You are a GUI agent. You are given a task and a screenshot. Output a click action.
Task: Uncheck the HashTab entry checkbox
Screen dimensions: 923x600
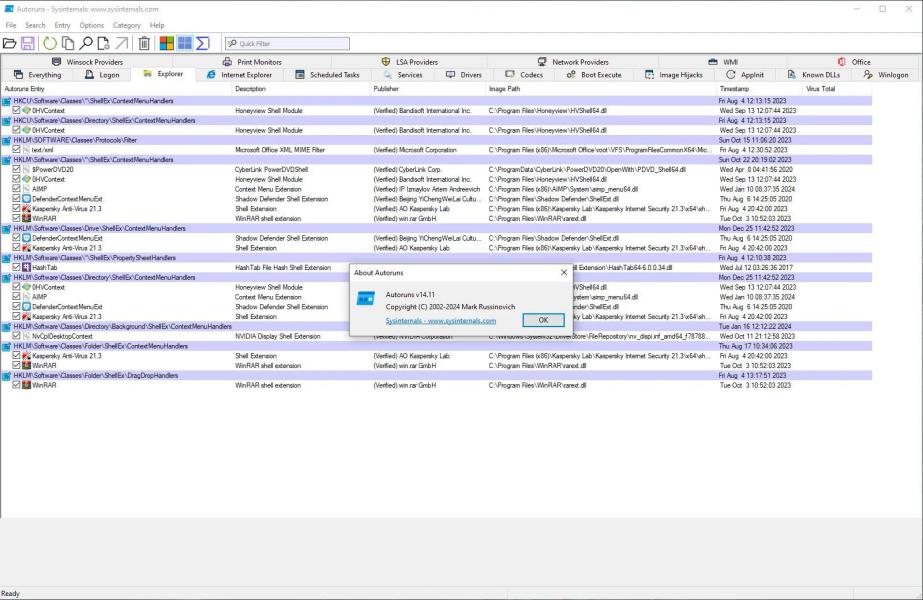coord(16,267)
